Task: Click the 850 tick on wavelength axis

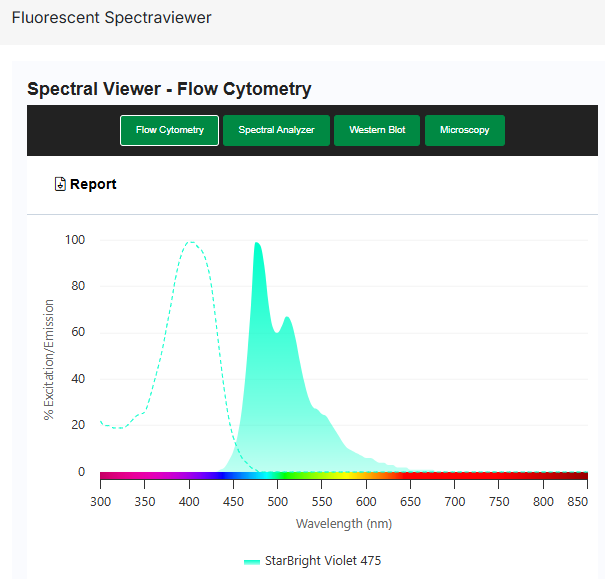Action: pyautogui.click(x=578, y=500)
